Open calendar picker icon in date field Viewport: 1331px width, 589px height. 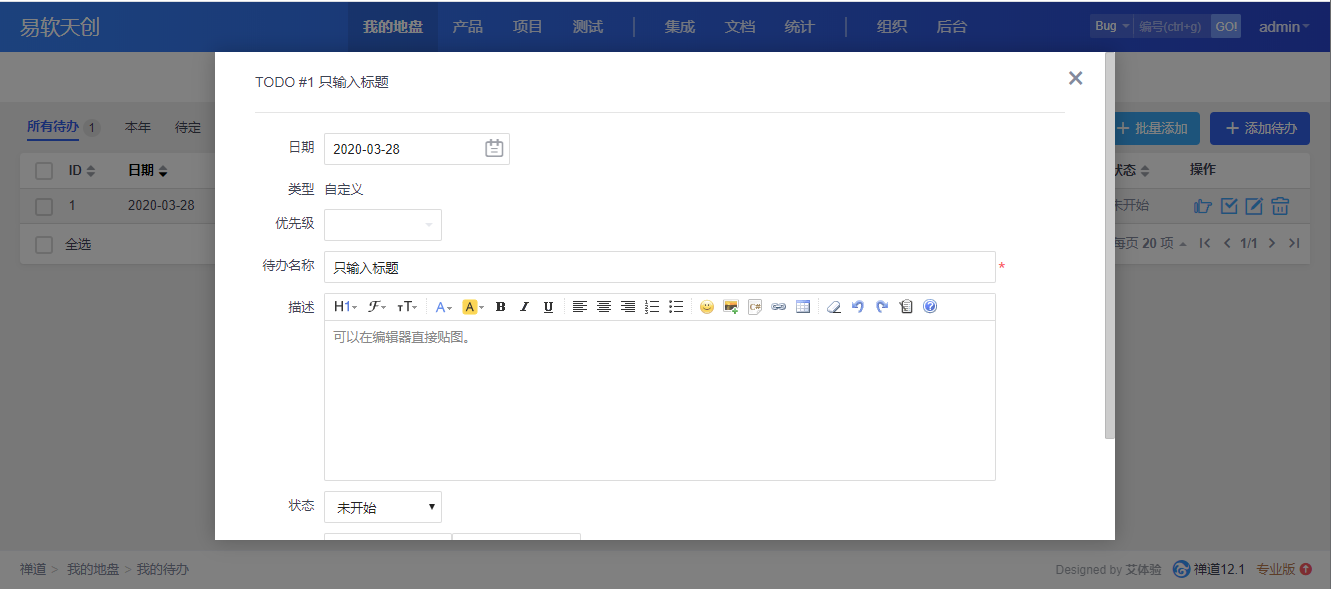point(494,149)
